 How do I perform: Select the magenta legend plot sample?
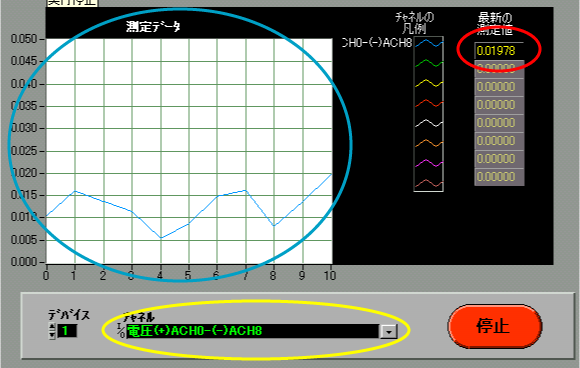point(428,163)
